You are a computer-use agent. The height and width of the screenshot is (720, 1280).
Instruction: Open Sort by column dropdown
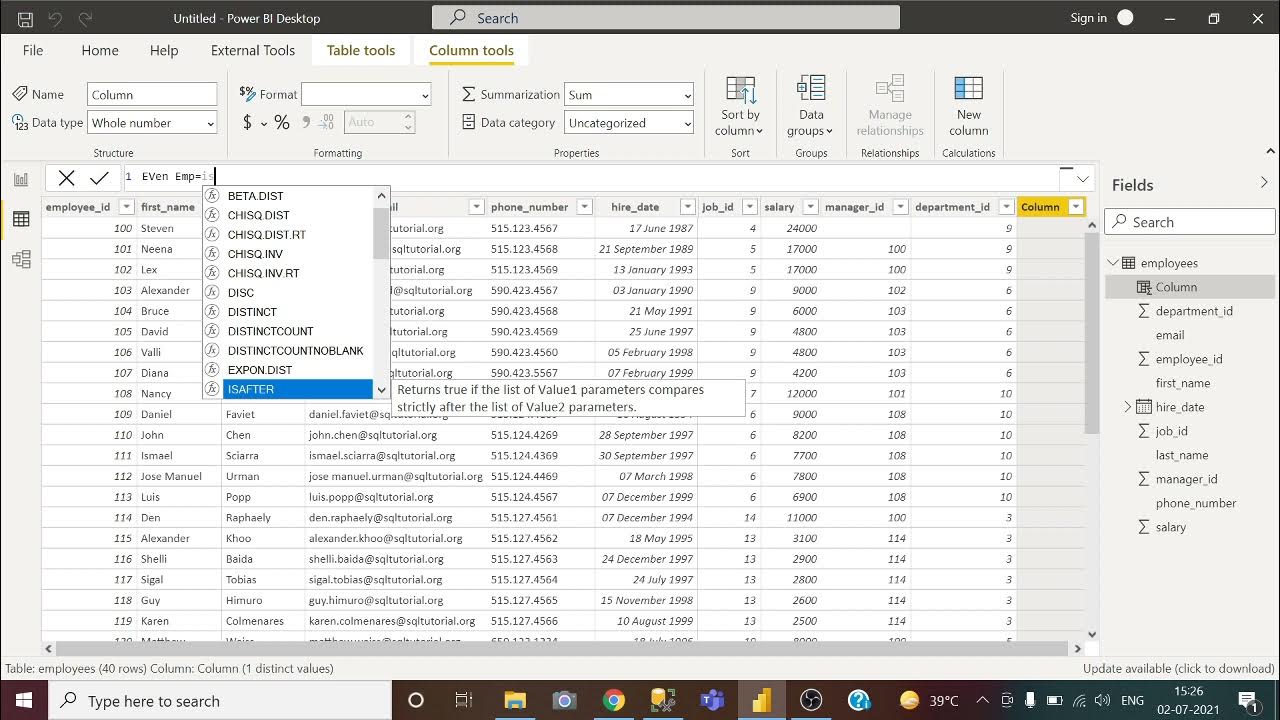tap(740, 106)
